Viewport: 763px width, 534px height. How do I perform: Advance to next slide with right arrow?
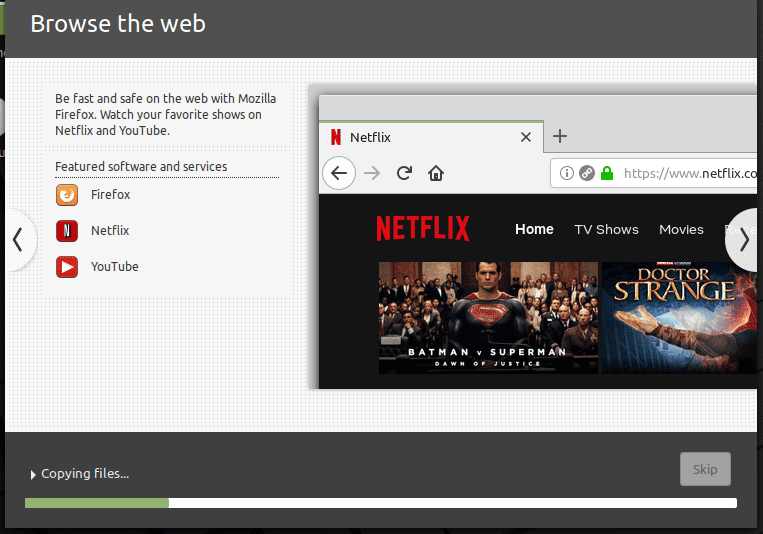[743, 240]
